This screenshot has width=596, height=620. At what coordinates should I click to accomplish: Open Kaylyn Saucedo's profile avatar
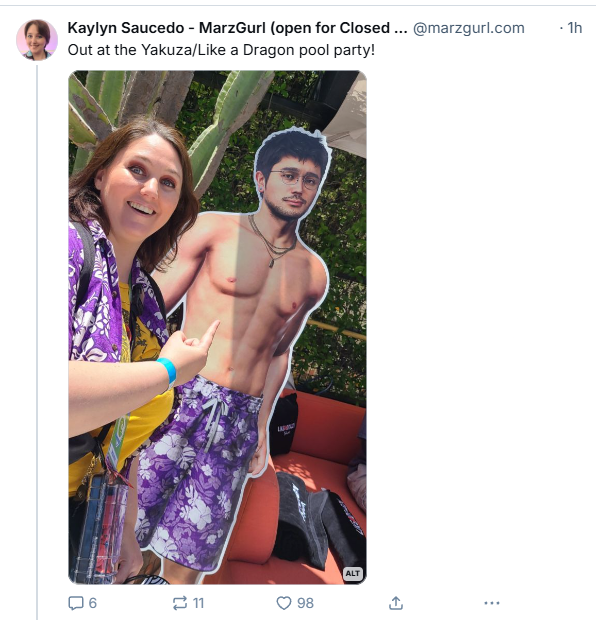click(37, 40)
